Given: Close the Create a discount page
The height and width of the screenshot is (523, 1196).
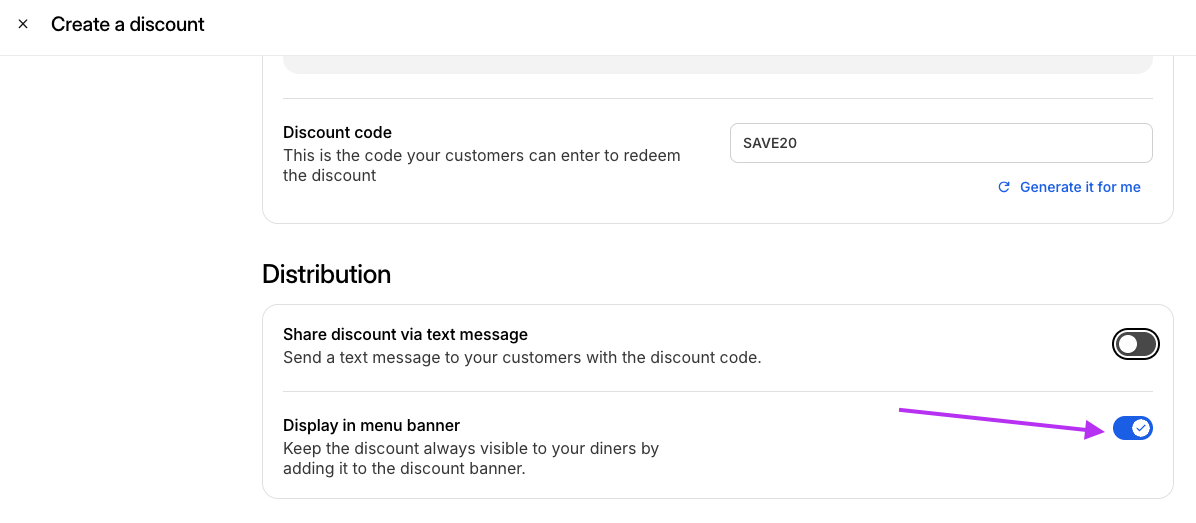Looking at the screenshot, I should tap(23, 24).
